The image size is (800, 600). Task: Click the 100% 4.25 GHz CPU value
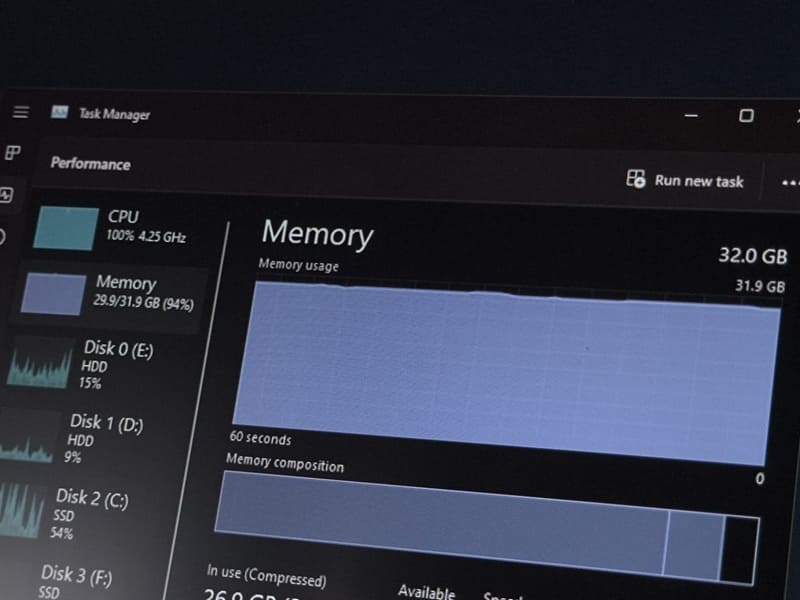tap(146, 236)
